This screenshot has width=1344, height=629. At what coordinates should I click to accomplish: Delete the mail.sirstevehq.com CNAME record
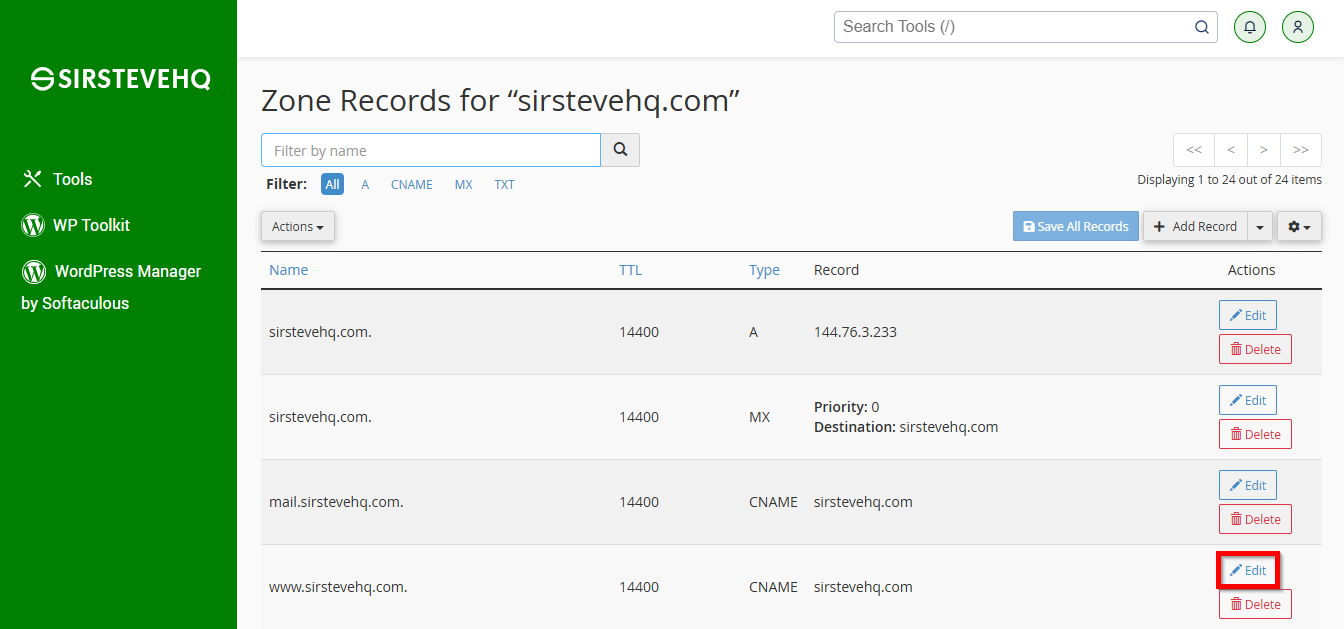point(1255,519)
